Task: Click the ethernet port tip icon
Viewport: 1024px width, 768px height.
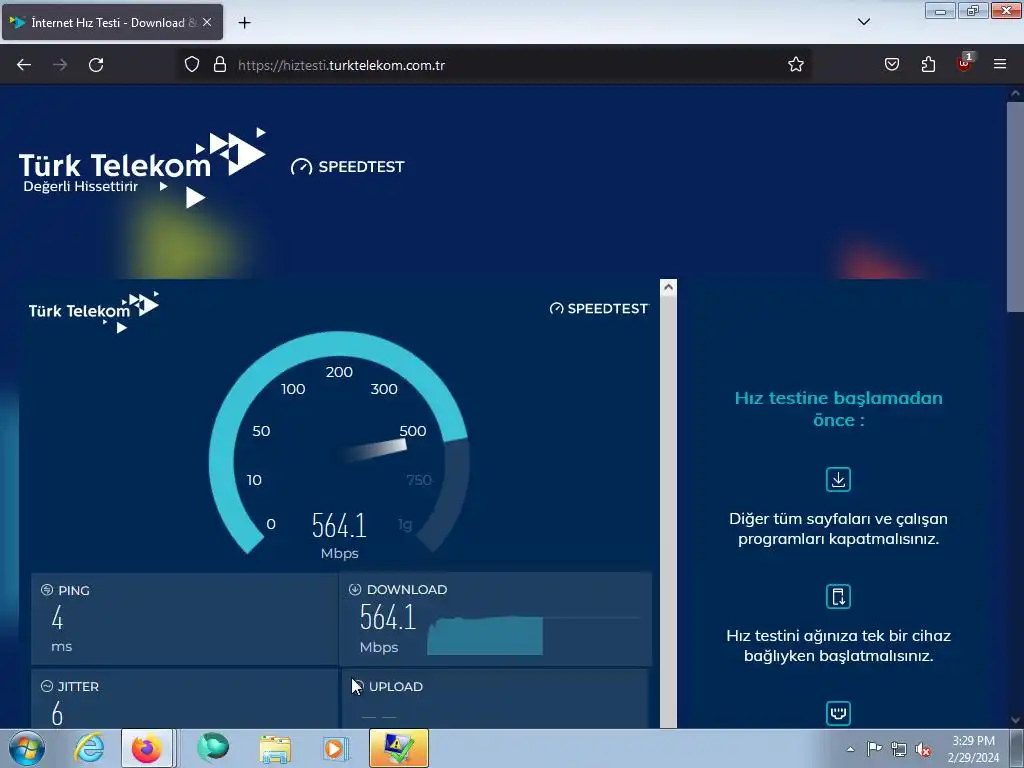Action: tap(839, 712)
